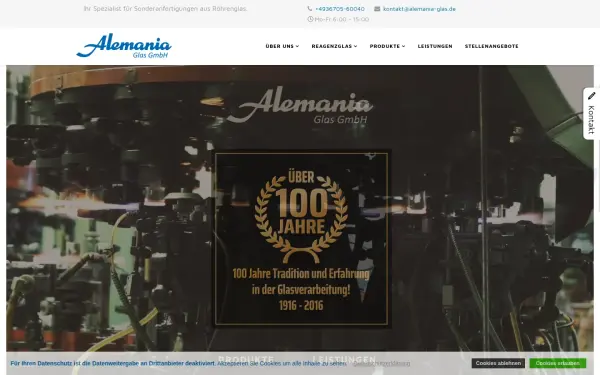Open the side Kontakt tab
The width and height of the screenshot is (600, 375).
pyautogui.click(x=591, y=114)
